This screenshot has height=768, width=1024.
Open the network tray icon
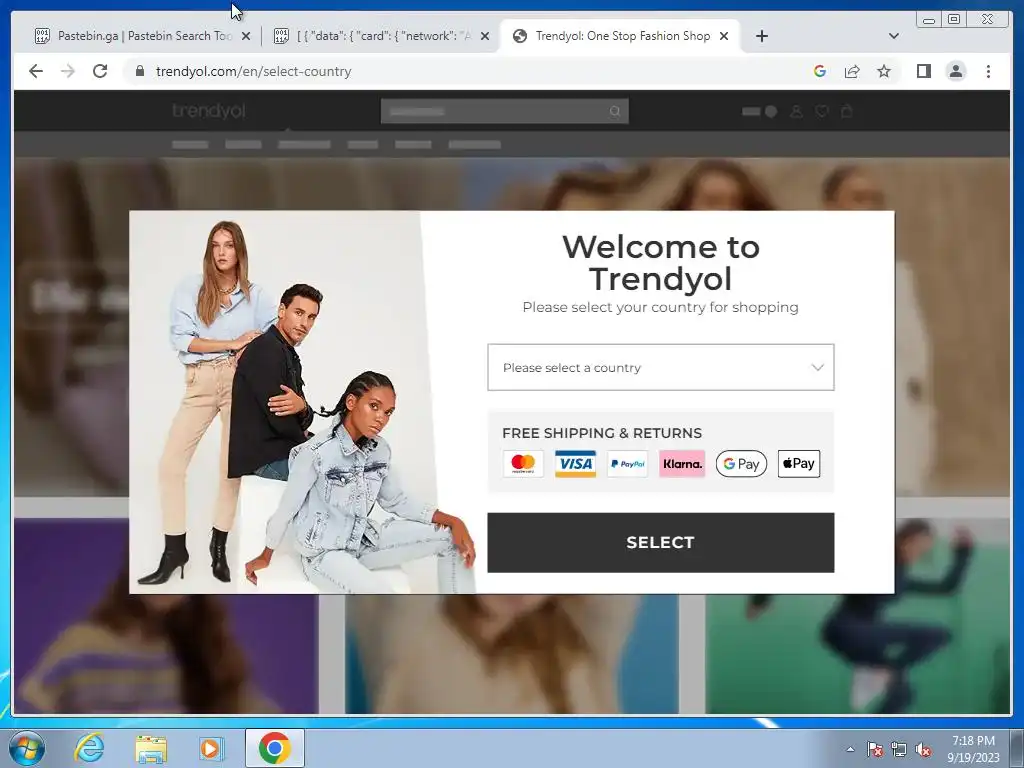[899, 750]
